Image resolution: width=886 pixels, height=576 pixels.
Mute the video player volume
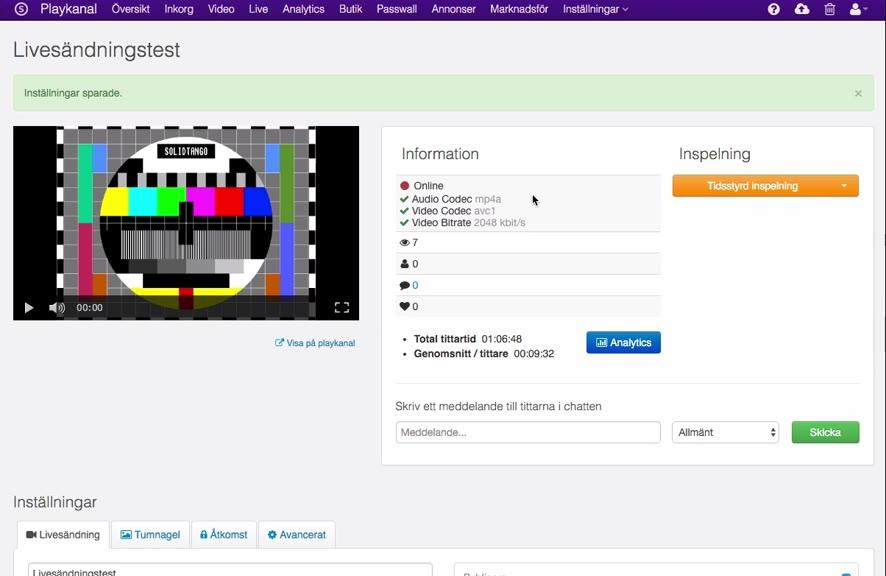tap(57, 308)
